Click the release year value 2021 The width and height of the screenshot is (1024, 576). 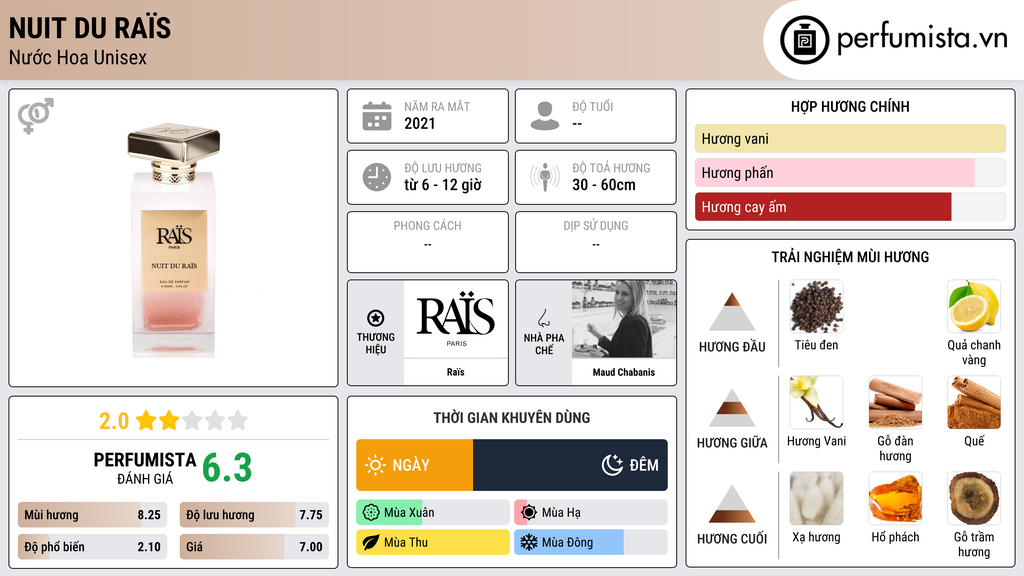419,123
